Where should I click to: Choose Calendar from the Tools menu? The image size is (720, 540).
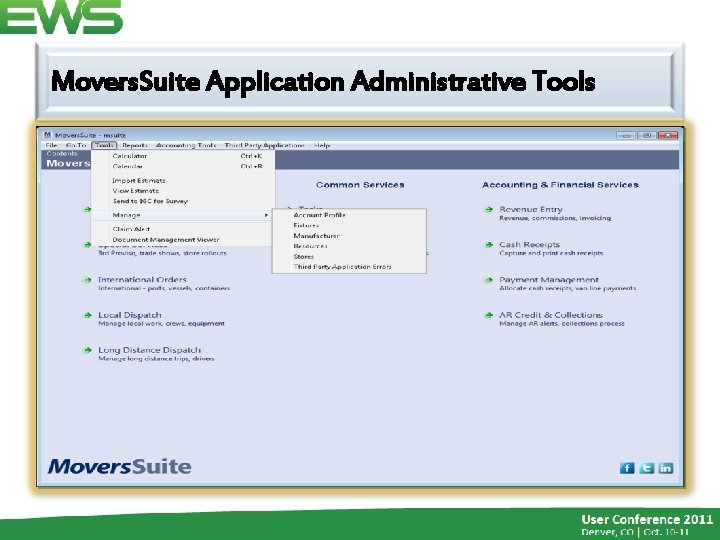[183, 166]
